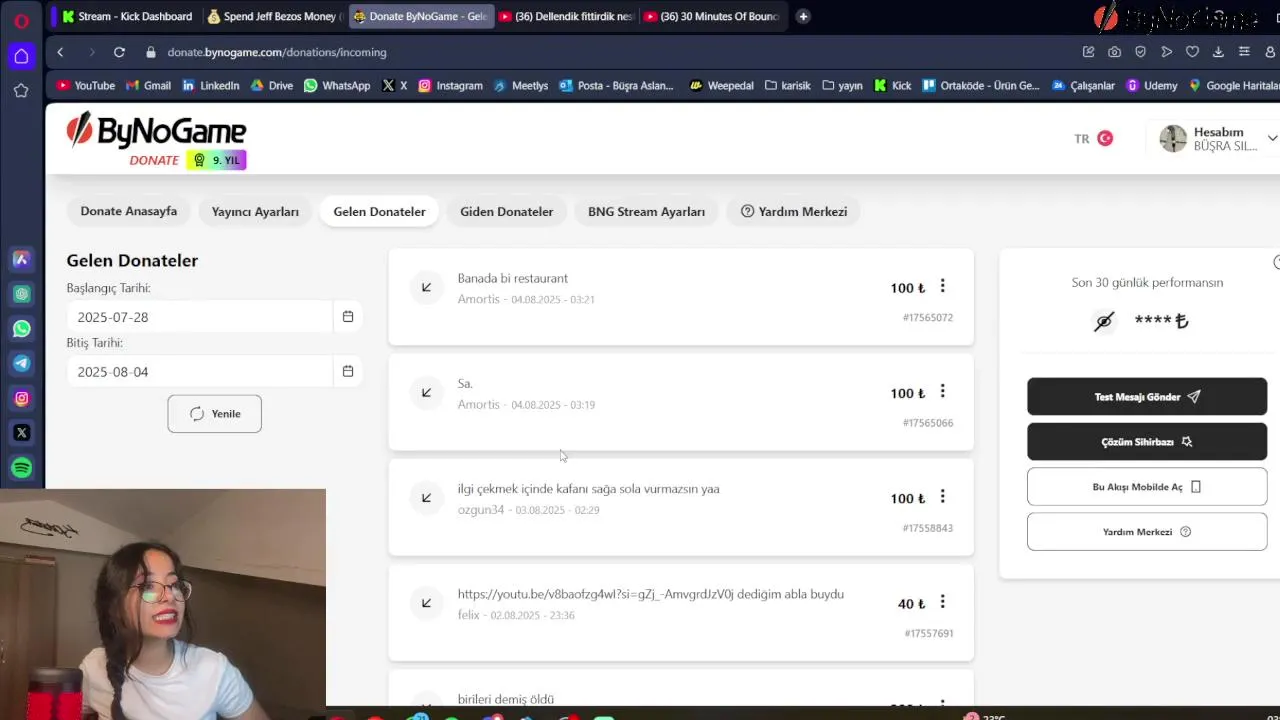Image resolution: width=1280 pixels, height=720 pixels.
Task: Switch to Stream - Kick Dashboard browser tab
Action: pyautogui.click(x=126, y=16)
